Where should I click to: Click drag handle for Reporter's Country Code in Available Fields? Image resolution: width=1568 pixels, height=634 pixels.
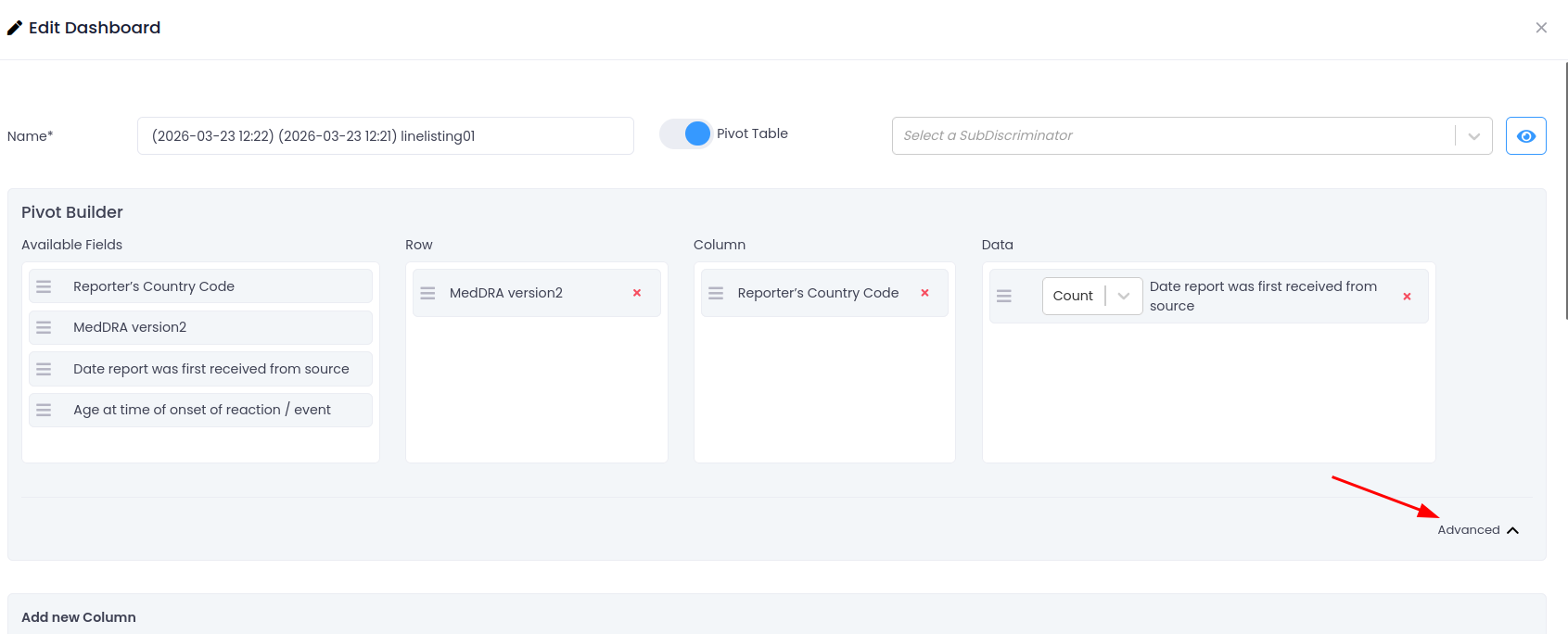(44, 286)
